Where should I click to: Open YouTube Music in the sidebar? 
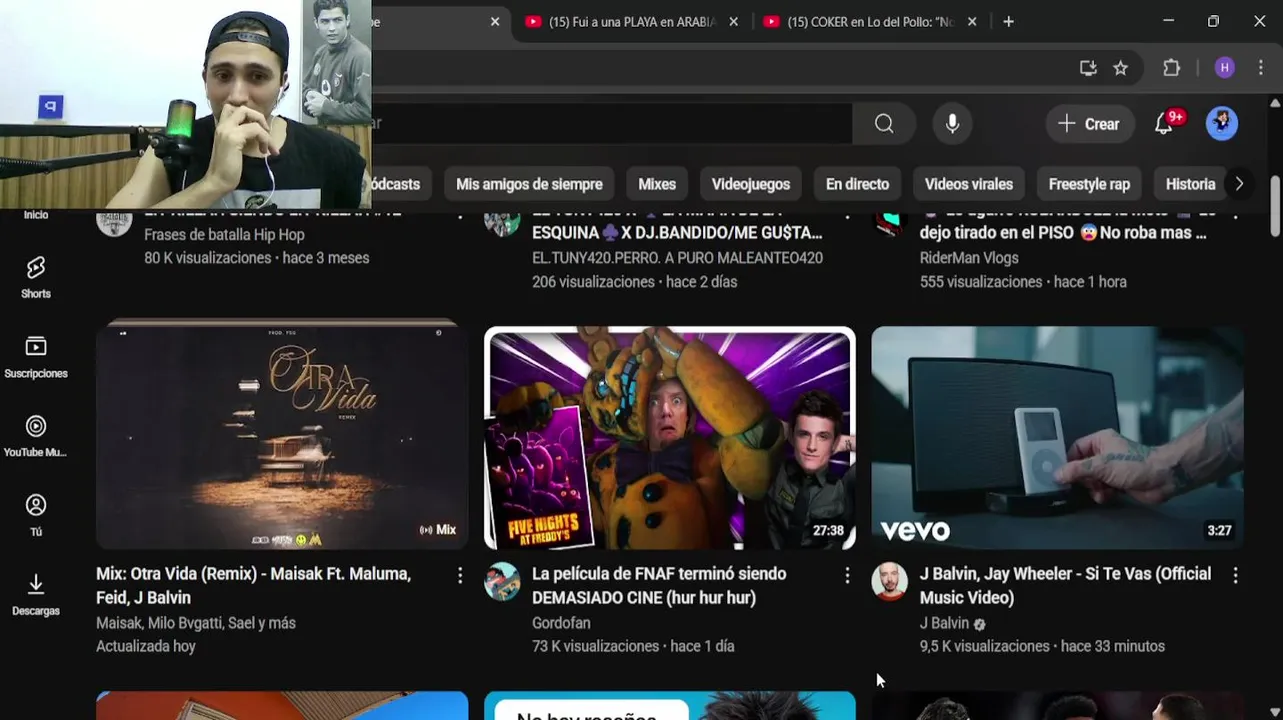pos(36,436)
